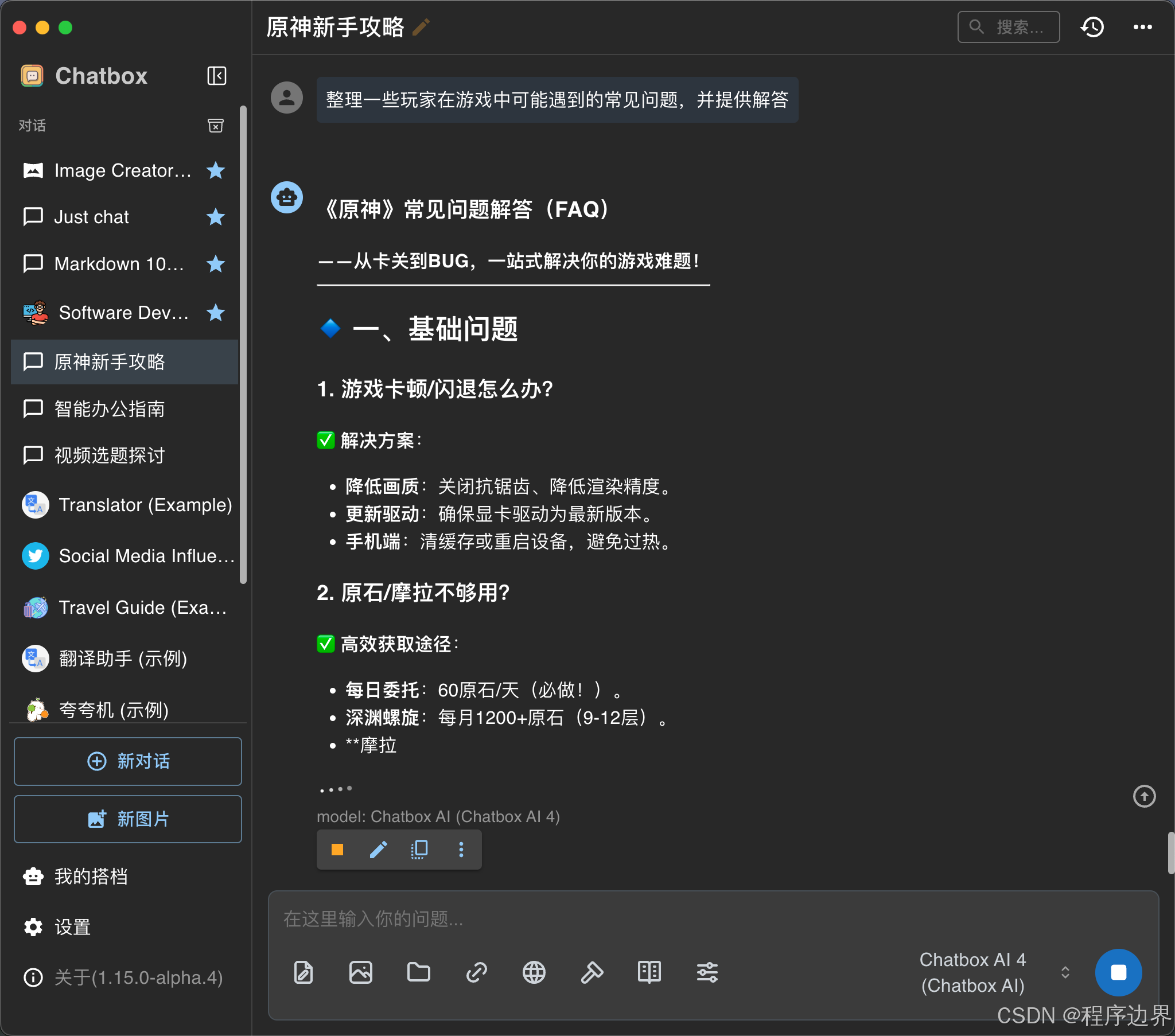Toggle star on Software Dev… conversation
1175x1036 pixels.
click(216, 313)
